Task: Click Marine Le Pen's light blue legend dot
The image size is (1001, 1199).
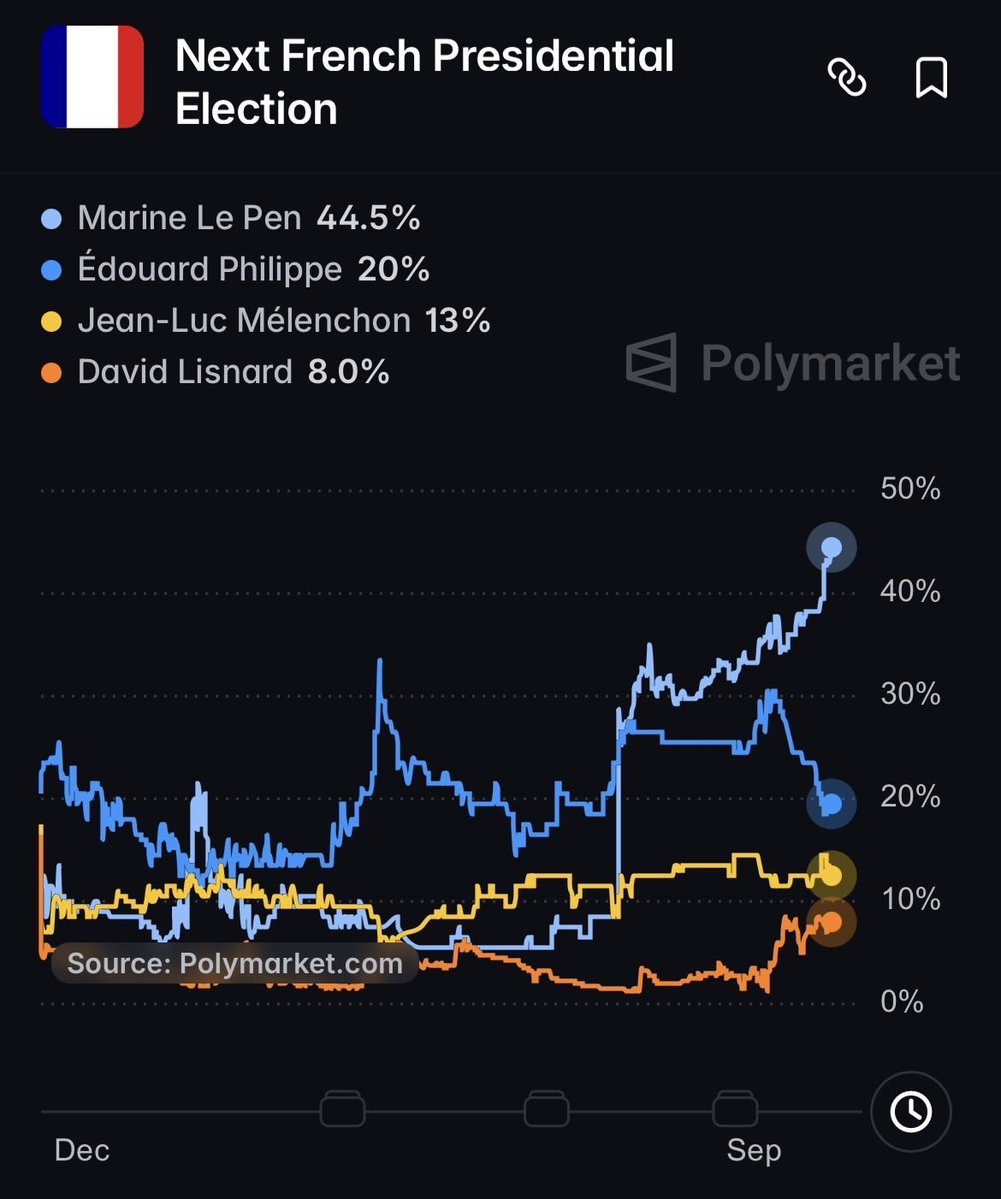Action: [x=51, y=219]
